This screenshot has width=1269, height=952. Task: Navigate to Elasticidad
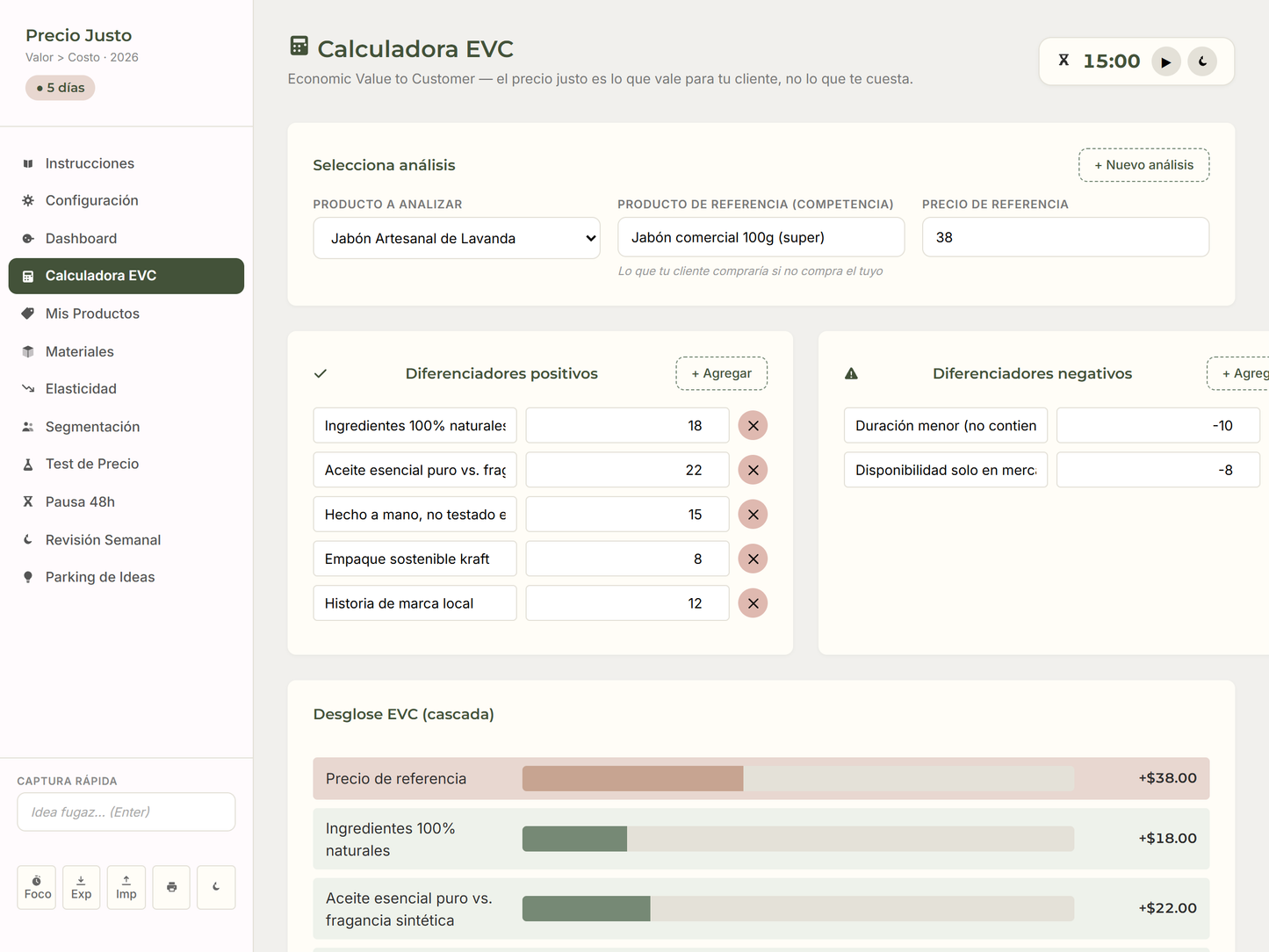click(126, 388)
